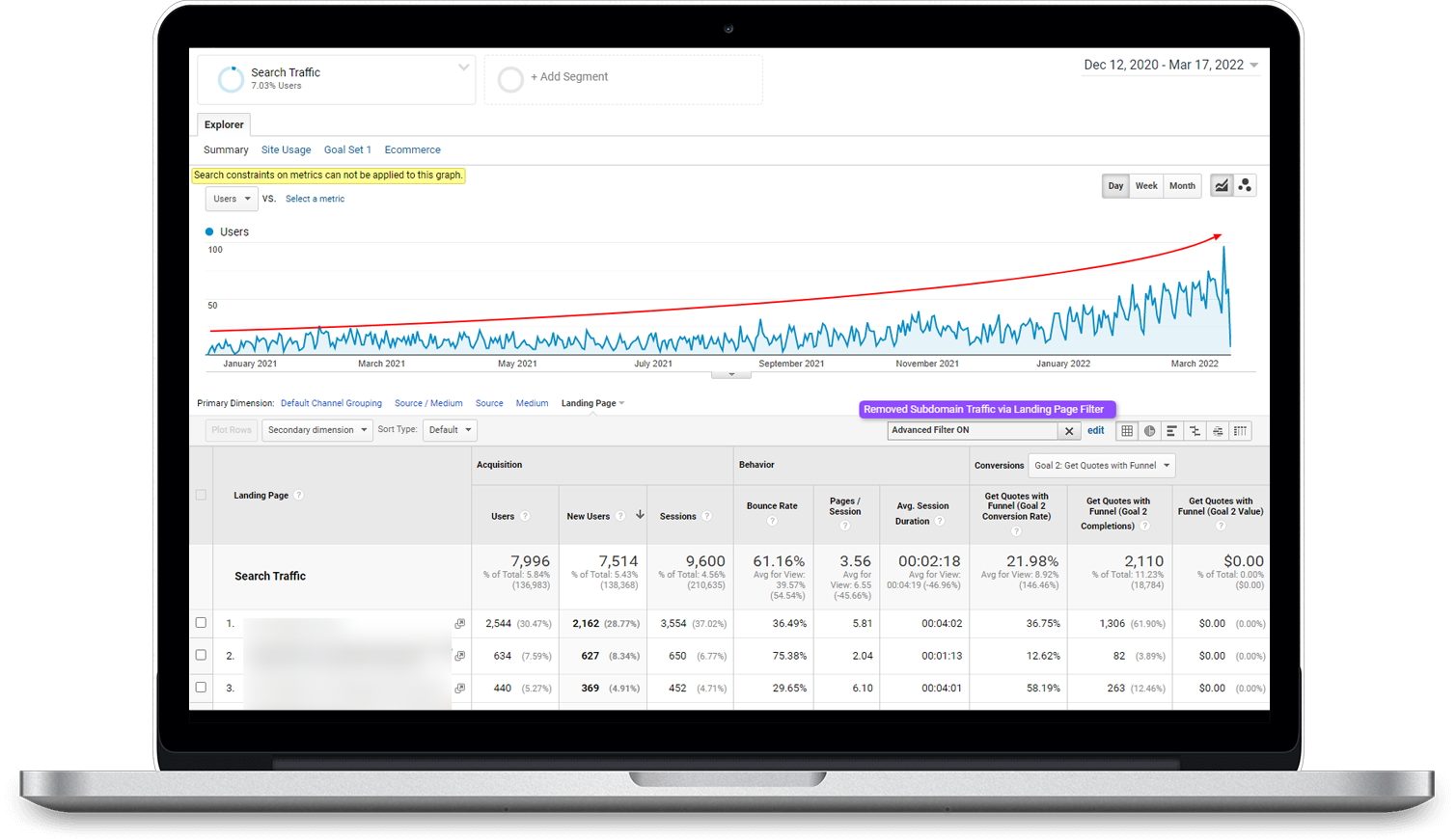Open the Summary sub-tab

[226, 149]
